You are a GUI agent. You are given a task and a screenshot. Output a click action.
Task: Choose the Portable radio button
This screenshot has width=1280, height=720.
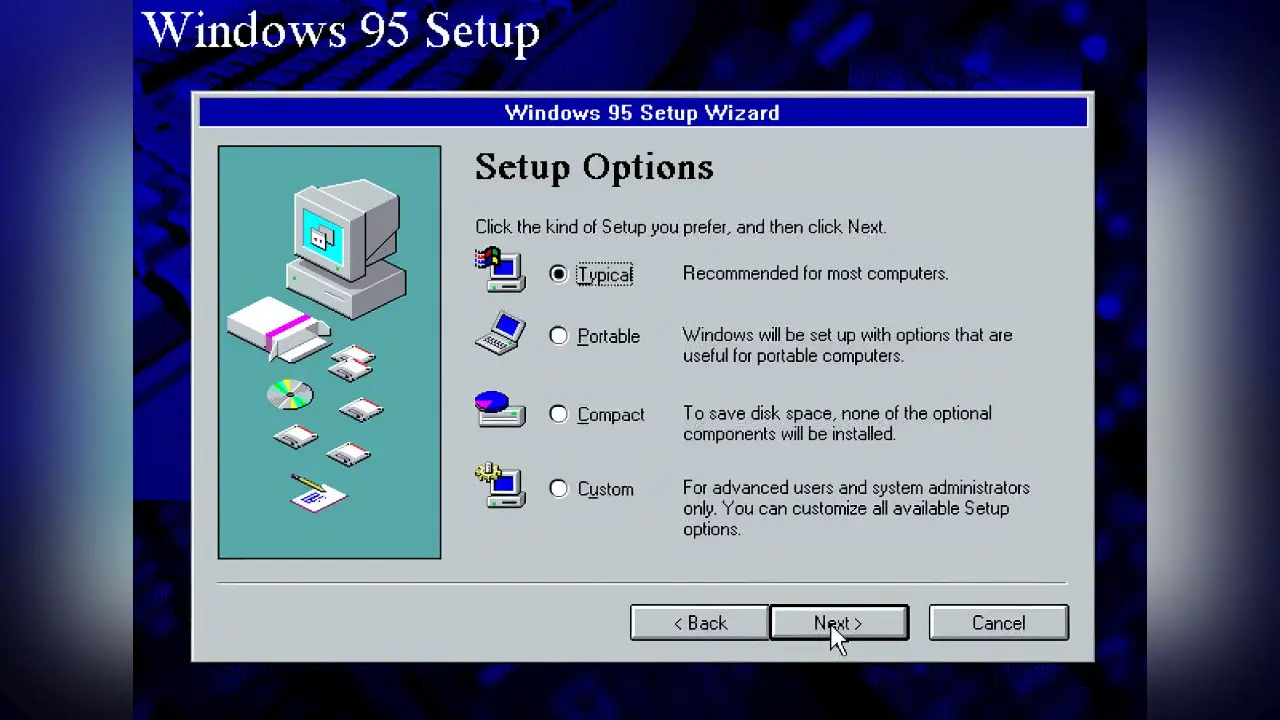tap(559, 336)
